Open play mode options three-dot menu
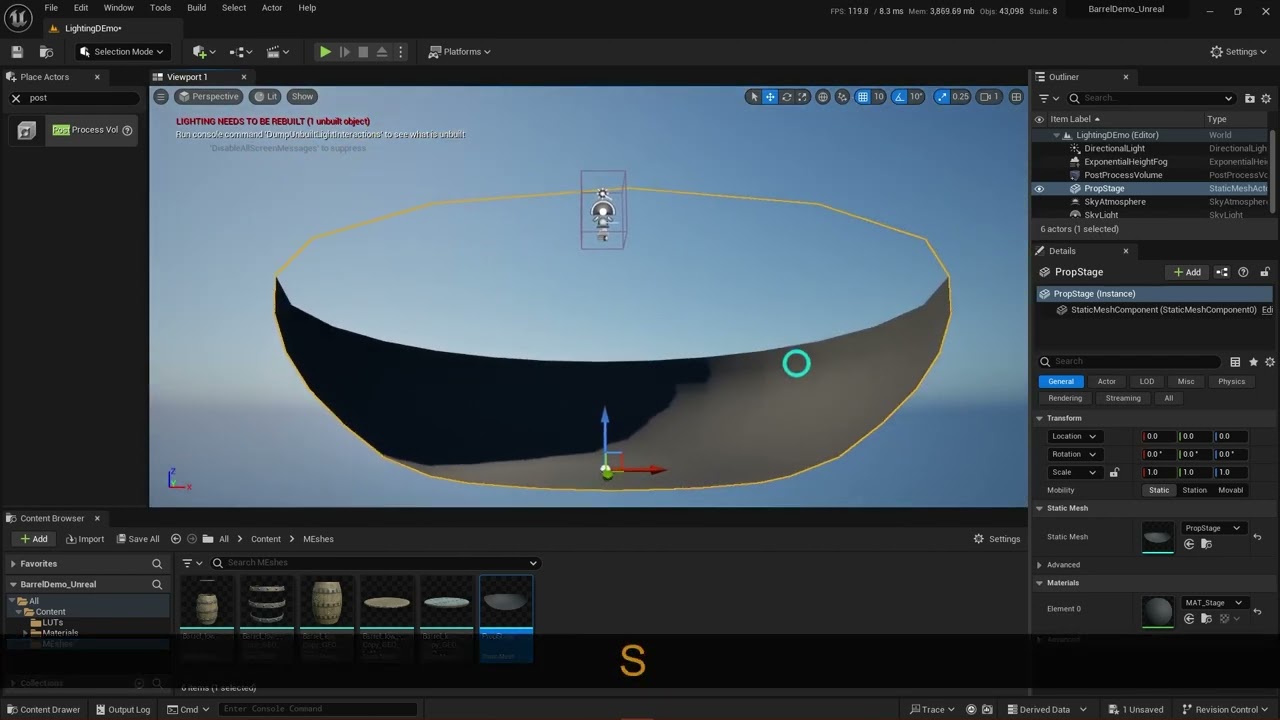The image size is (1280, 720). click(401, 52)
